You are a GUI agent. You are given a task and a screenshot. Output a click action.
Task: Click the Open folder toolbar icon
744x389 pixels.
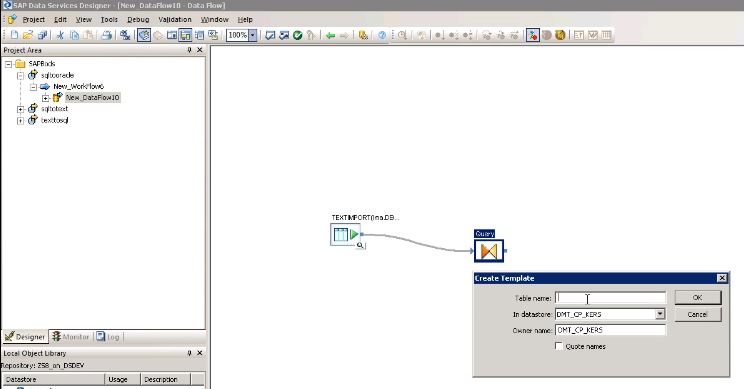coord(28,35)
